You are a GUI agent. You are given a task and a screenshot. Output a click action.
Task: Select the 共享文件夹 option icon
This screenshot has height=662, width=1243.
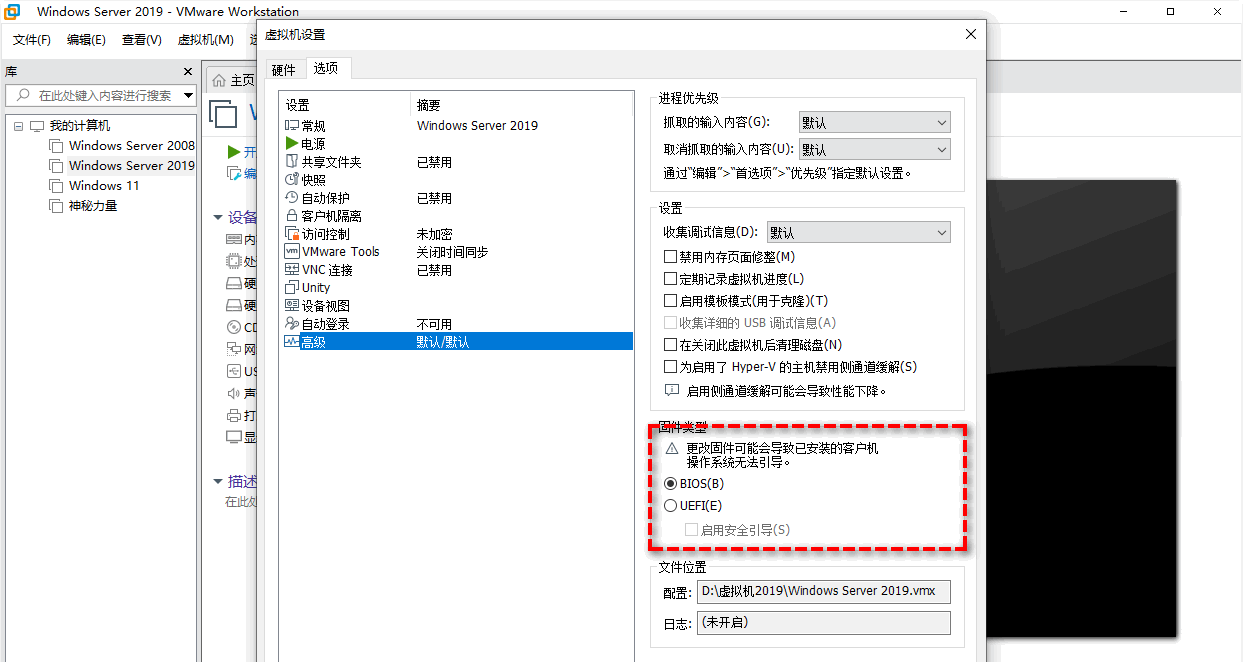point(292,162)
